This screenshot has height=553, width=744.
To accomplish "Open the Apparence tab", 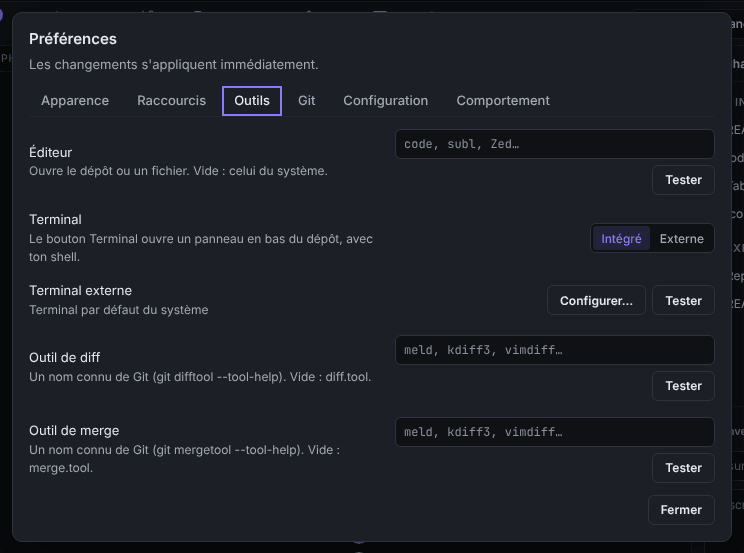I will 75,101.
